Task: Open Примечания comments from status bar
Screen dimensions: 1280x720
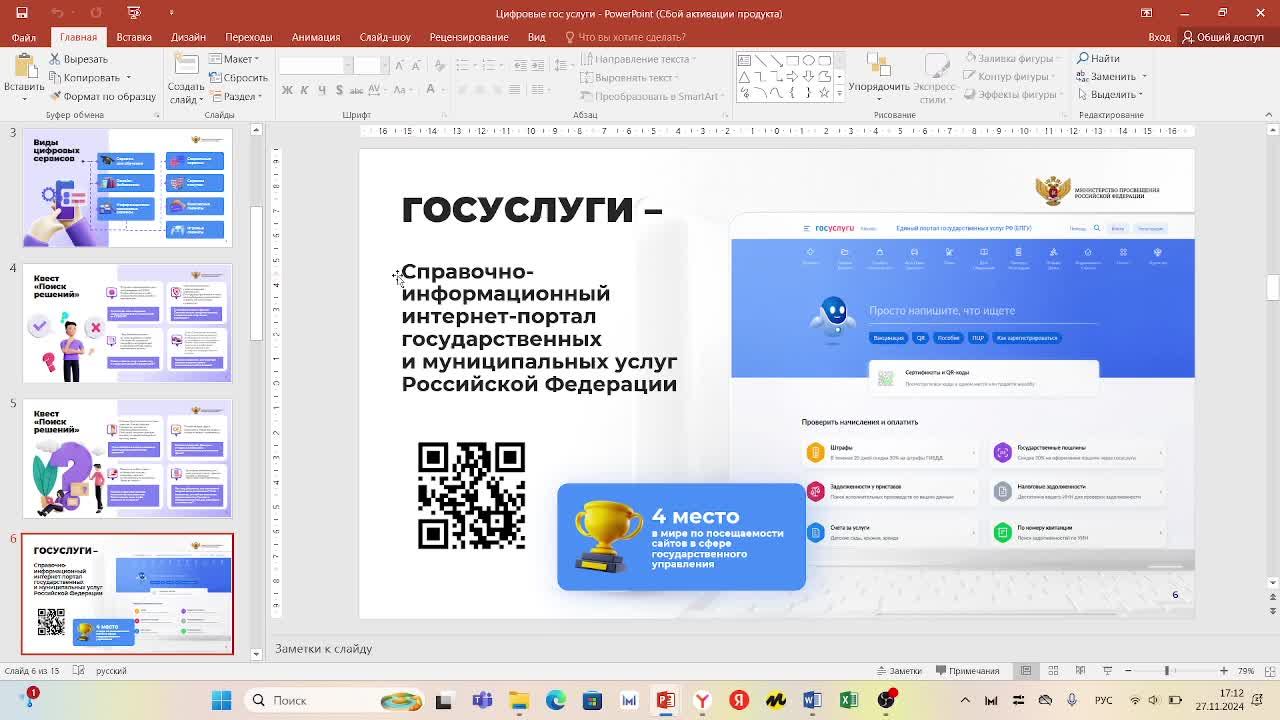Action: [x=966, y=671]
